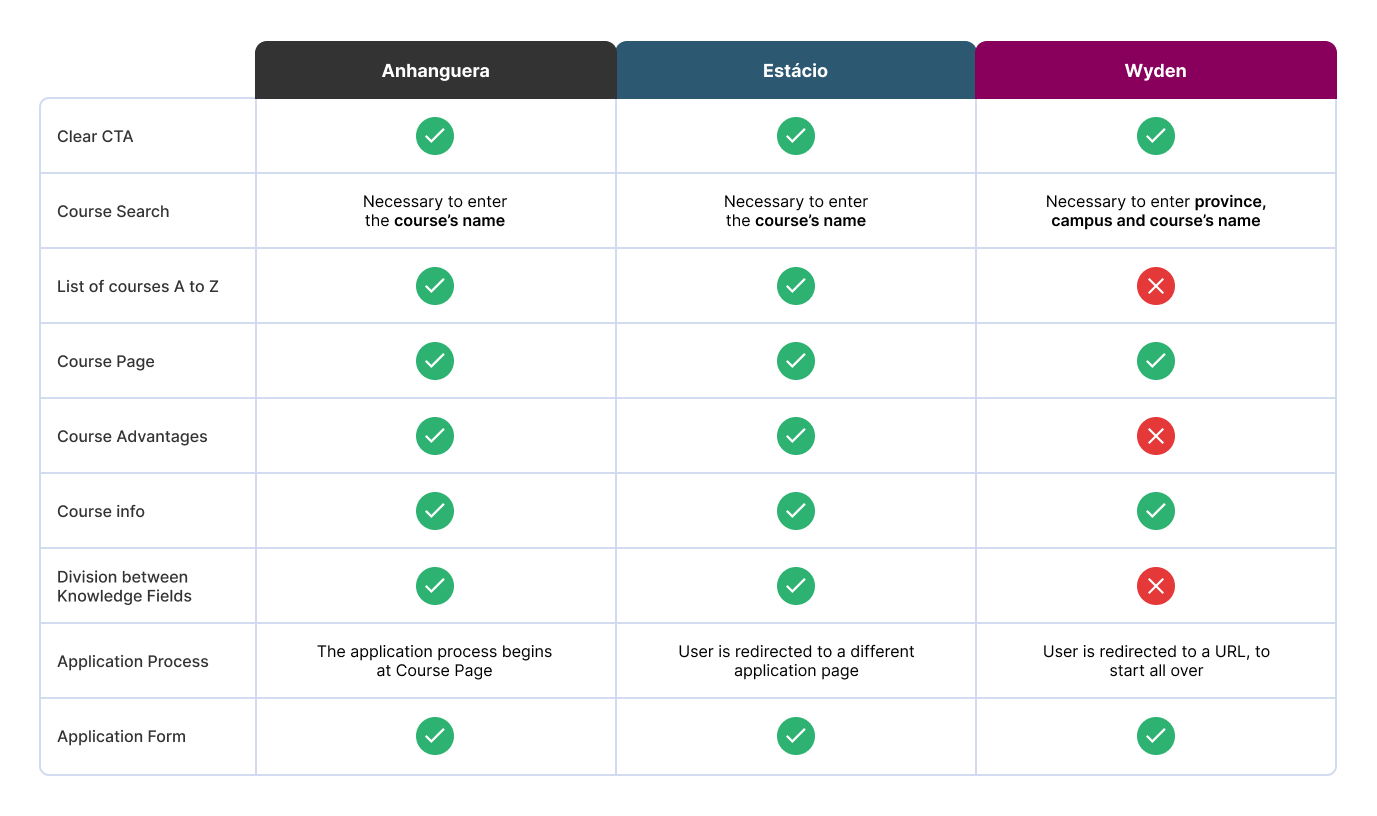Select the Anhanguera column header
1377x816 pixels.
[435, 71]
